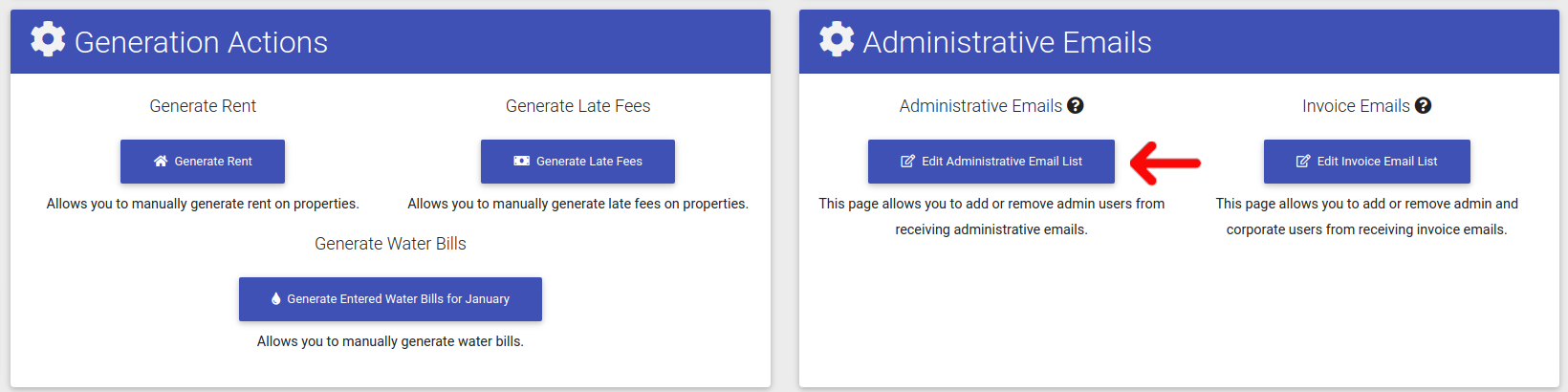Click the red arrow pointing at email list
This screenshot has height=392, width=1568.
[x=1165, y=163]
